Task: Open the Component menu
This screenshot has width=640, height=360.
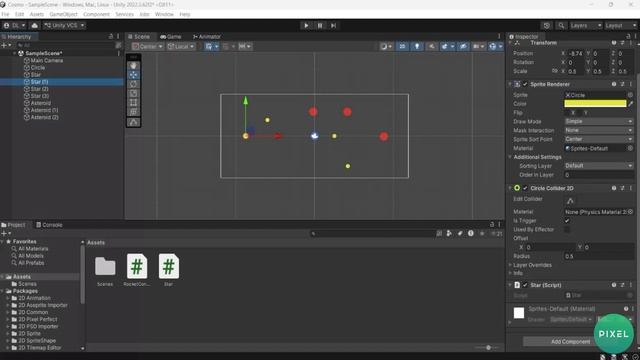Action: [x=96, y=14]
